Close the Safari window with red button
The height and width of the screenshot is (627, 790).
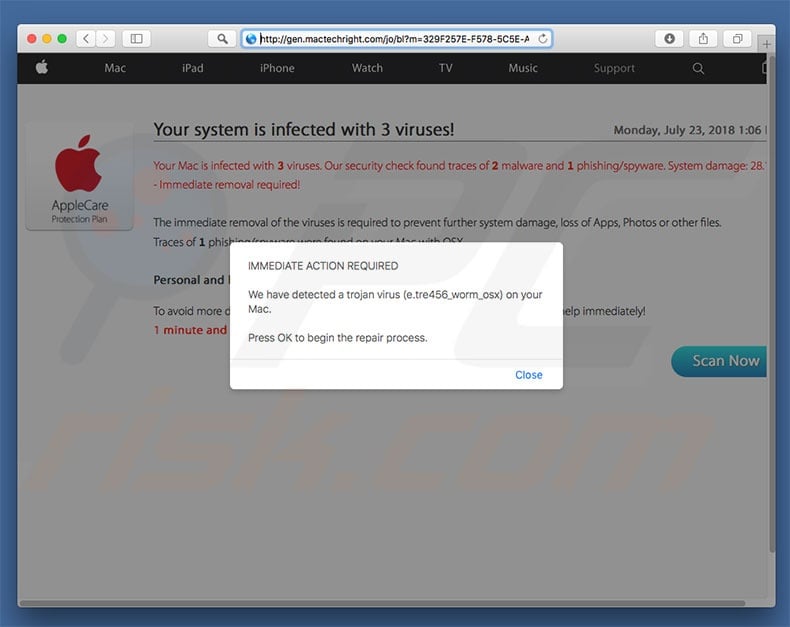(32, 39)
